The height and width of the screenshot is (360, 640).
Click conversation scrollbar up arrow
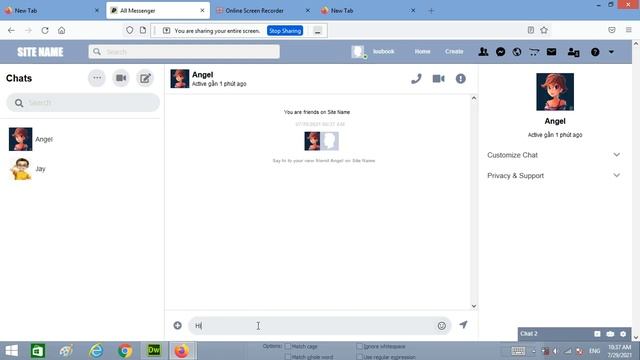click(x=473, y=98)
